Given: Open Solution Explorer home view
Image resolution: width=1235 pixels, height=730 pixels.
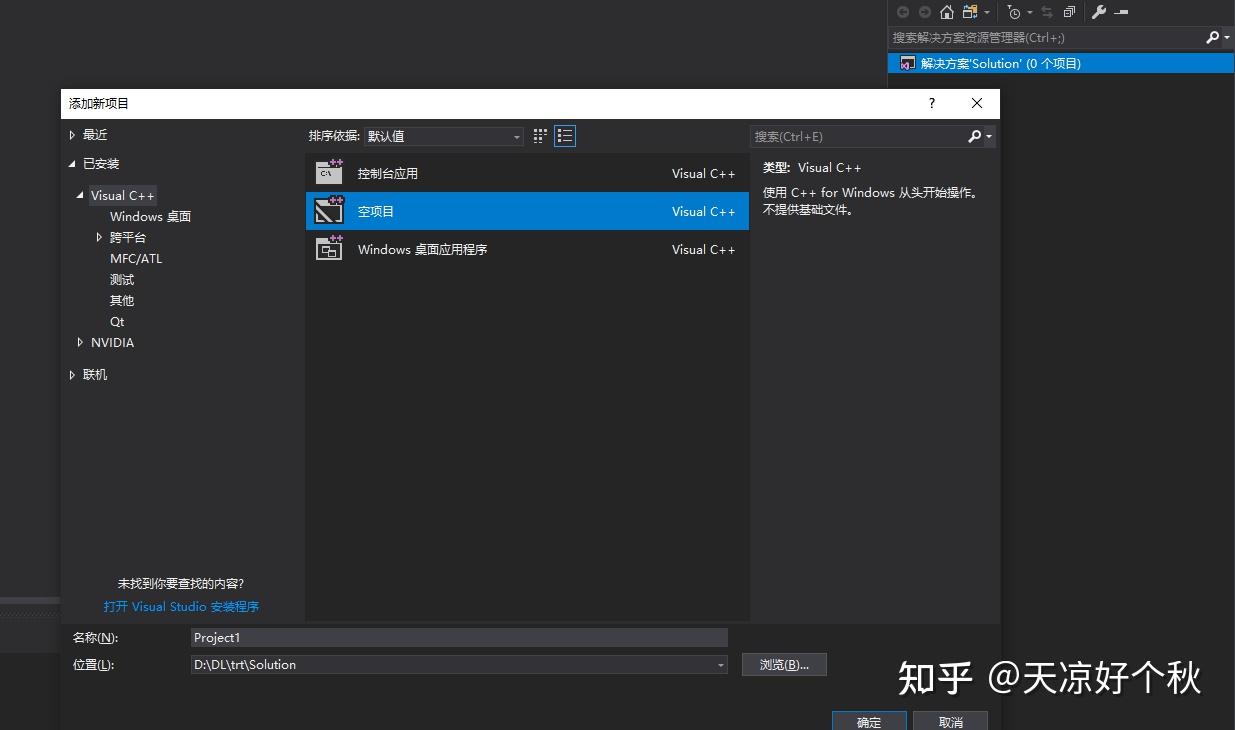Looking at the screenshot, I should click(x=947, y=12).
